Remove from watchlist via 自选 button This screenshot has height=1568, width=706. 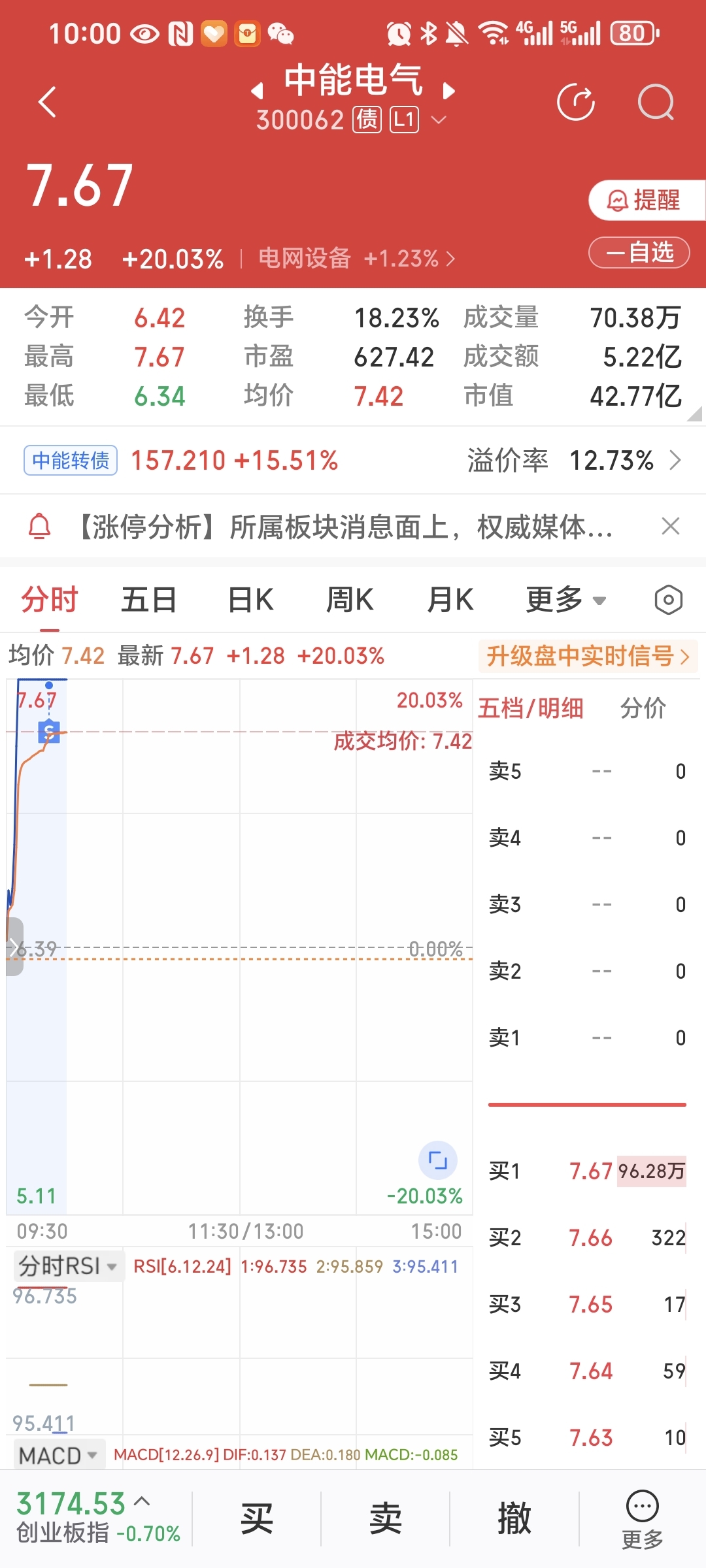639,252
